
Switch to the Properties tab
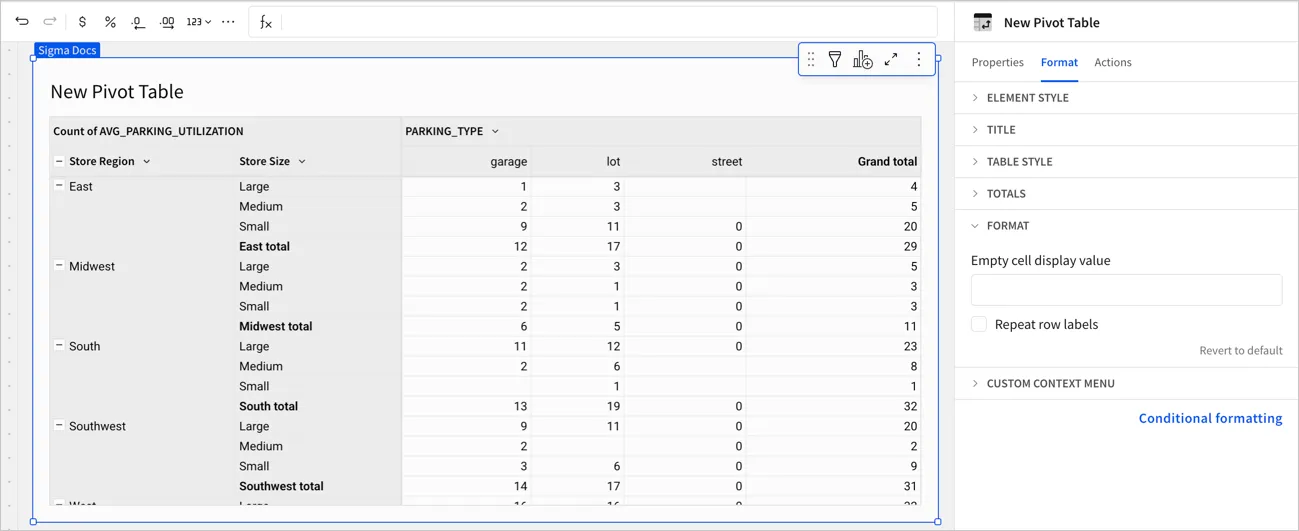(998, 62)
